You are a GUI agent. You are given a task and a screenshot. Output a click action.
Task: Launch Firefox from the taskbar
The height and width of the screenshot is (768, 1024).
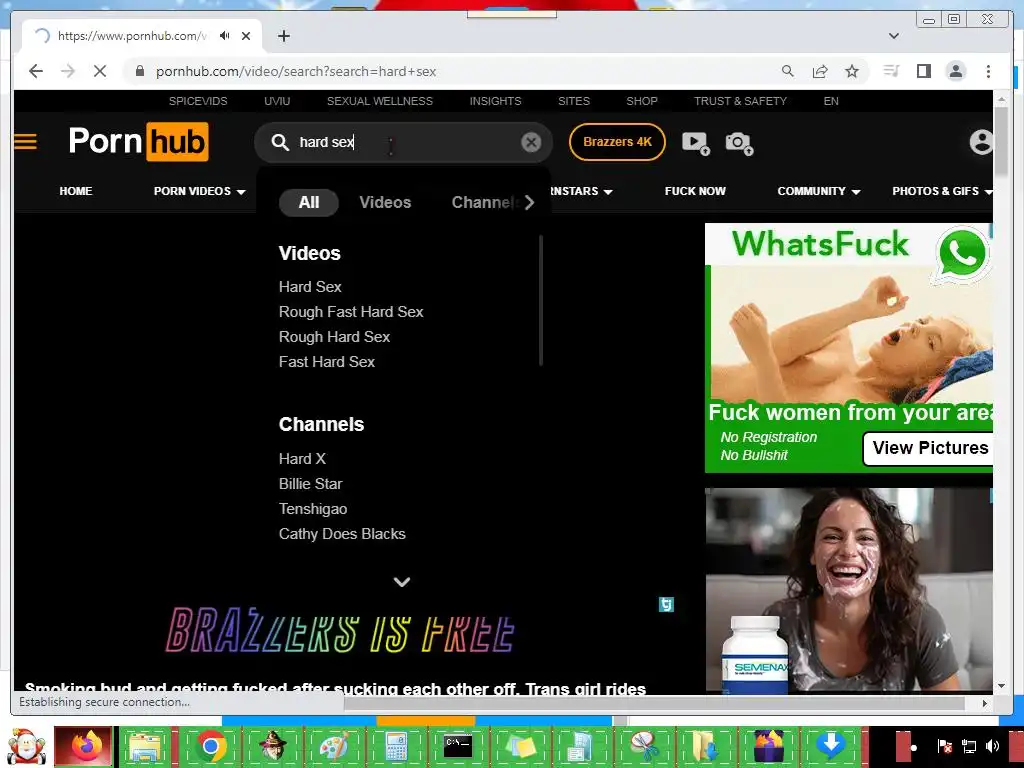coord(83,746)
